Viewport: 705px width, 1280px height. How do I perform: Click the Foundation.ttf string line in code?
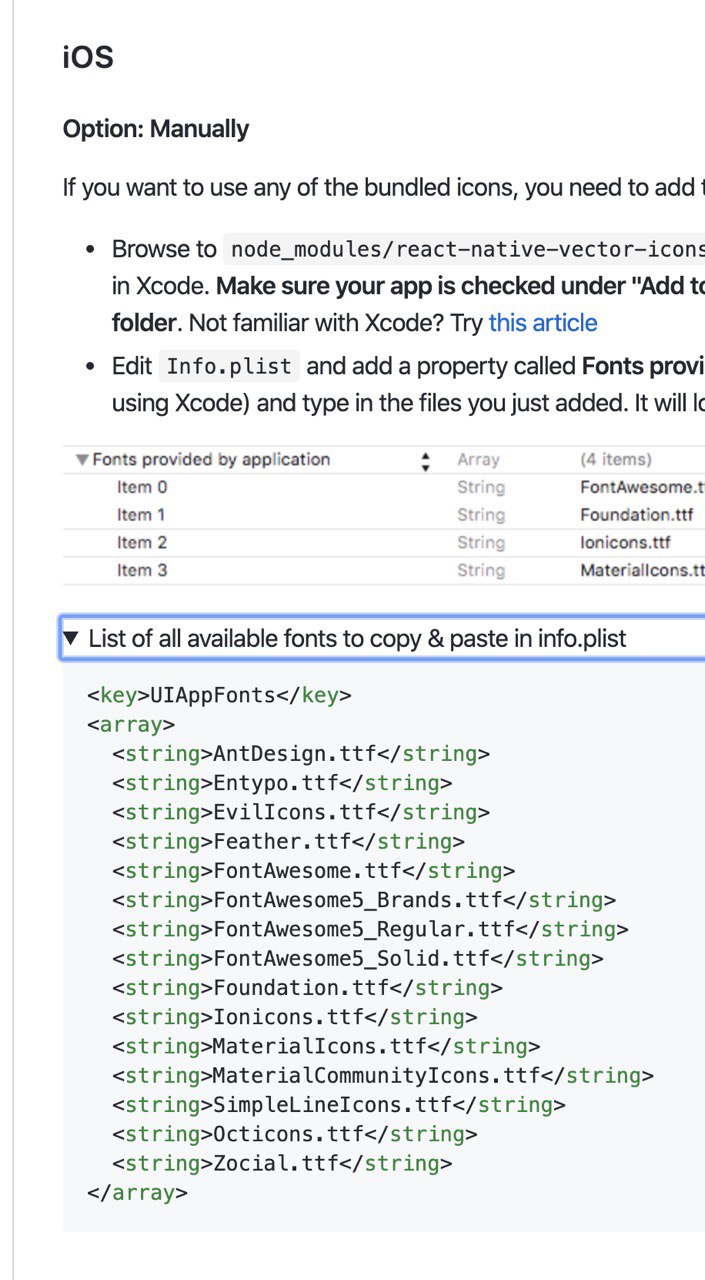[307, 987]
